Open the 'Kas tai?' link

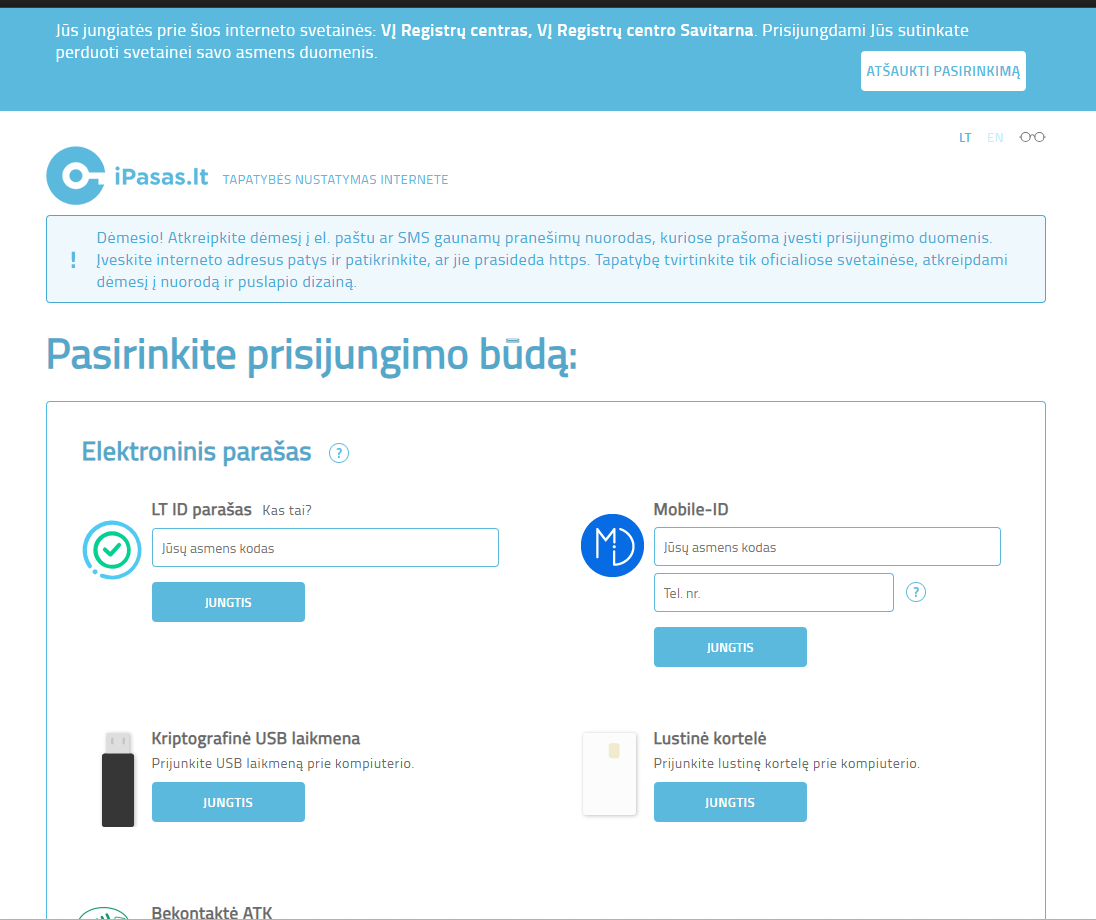[x=287, y=510]
